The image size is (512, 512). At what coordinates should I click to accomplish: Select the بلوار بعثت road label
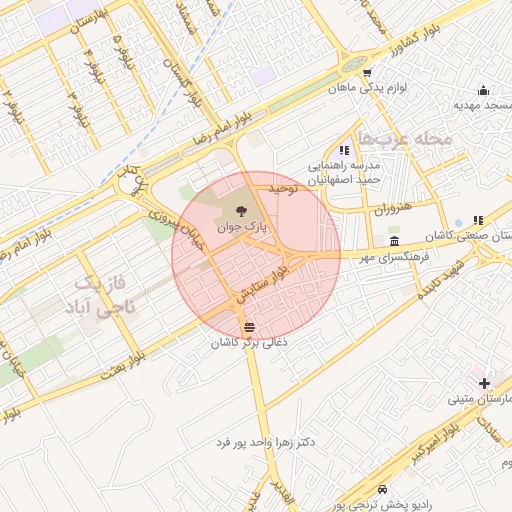pyautogui.click(x=123, y=366)
